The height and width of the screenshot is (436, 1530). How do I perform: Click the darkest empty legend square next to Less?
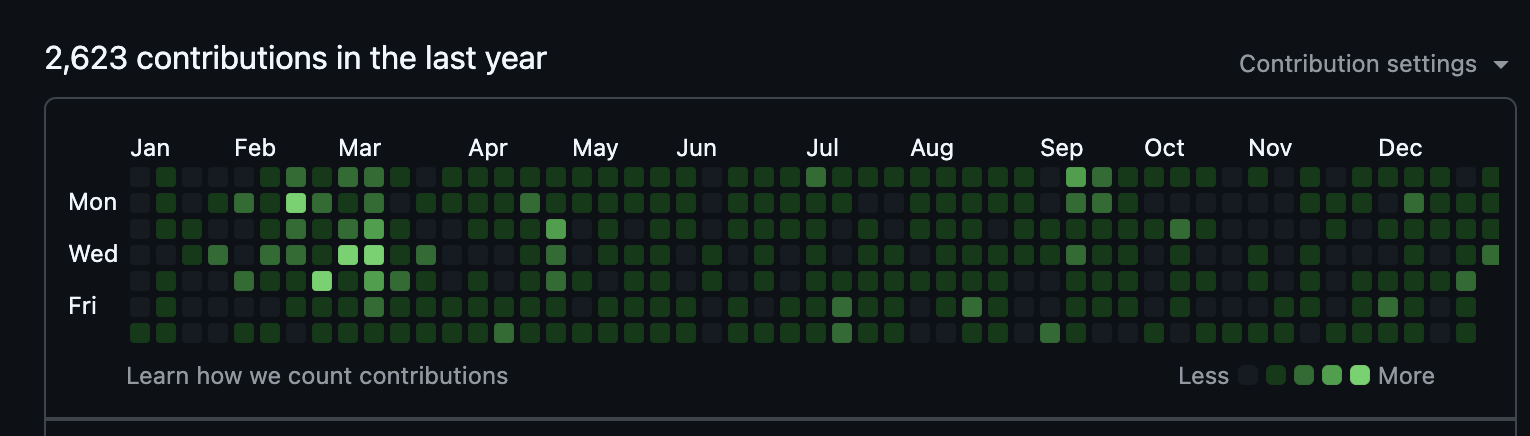1248,376
